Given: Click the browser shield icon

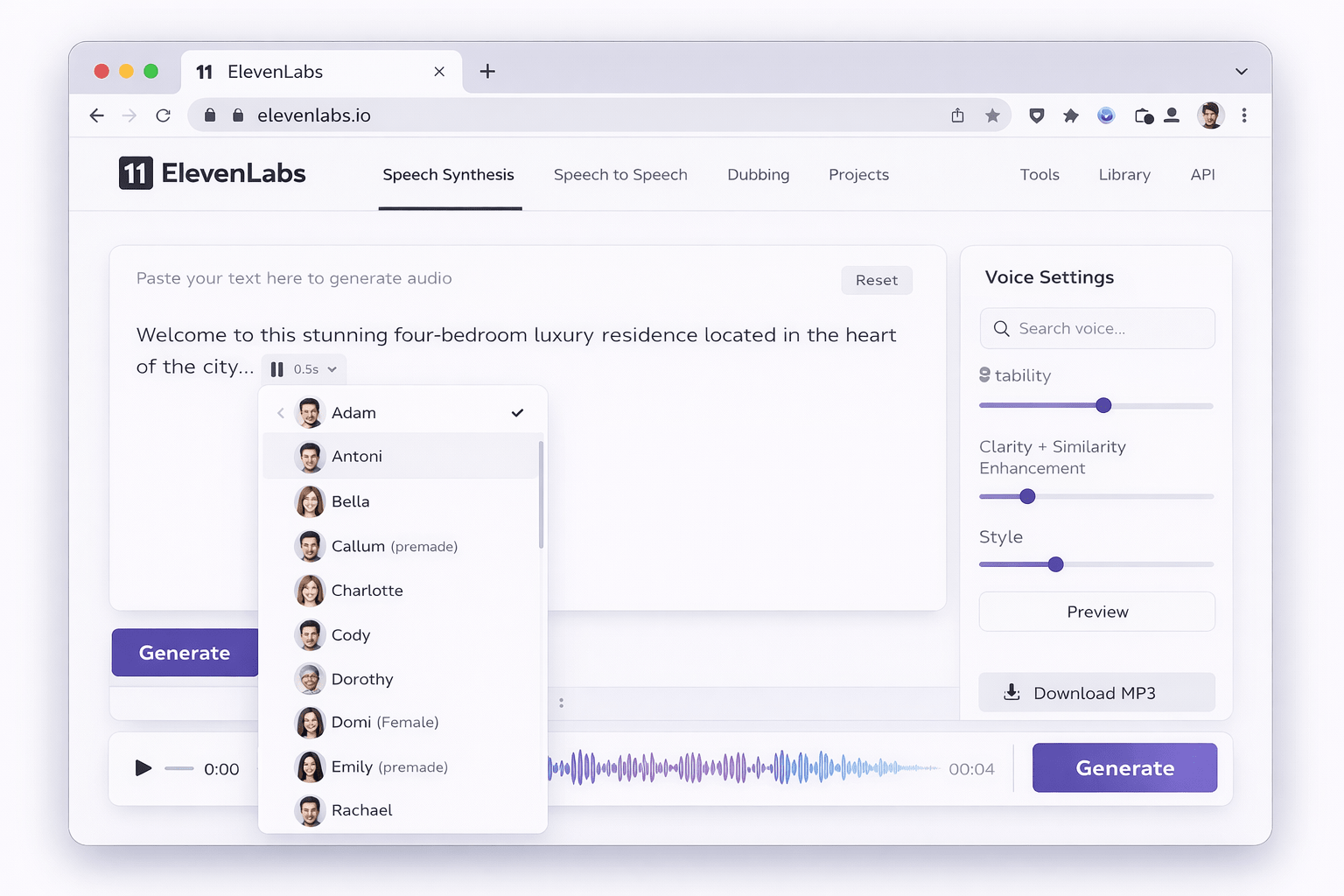Looking at the screenshot, I should click(x=1036, y=115).
